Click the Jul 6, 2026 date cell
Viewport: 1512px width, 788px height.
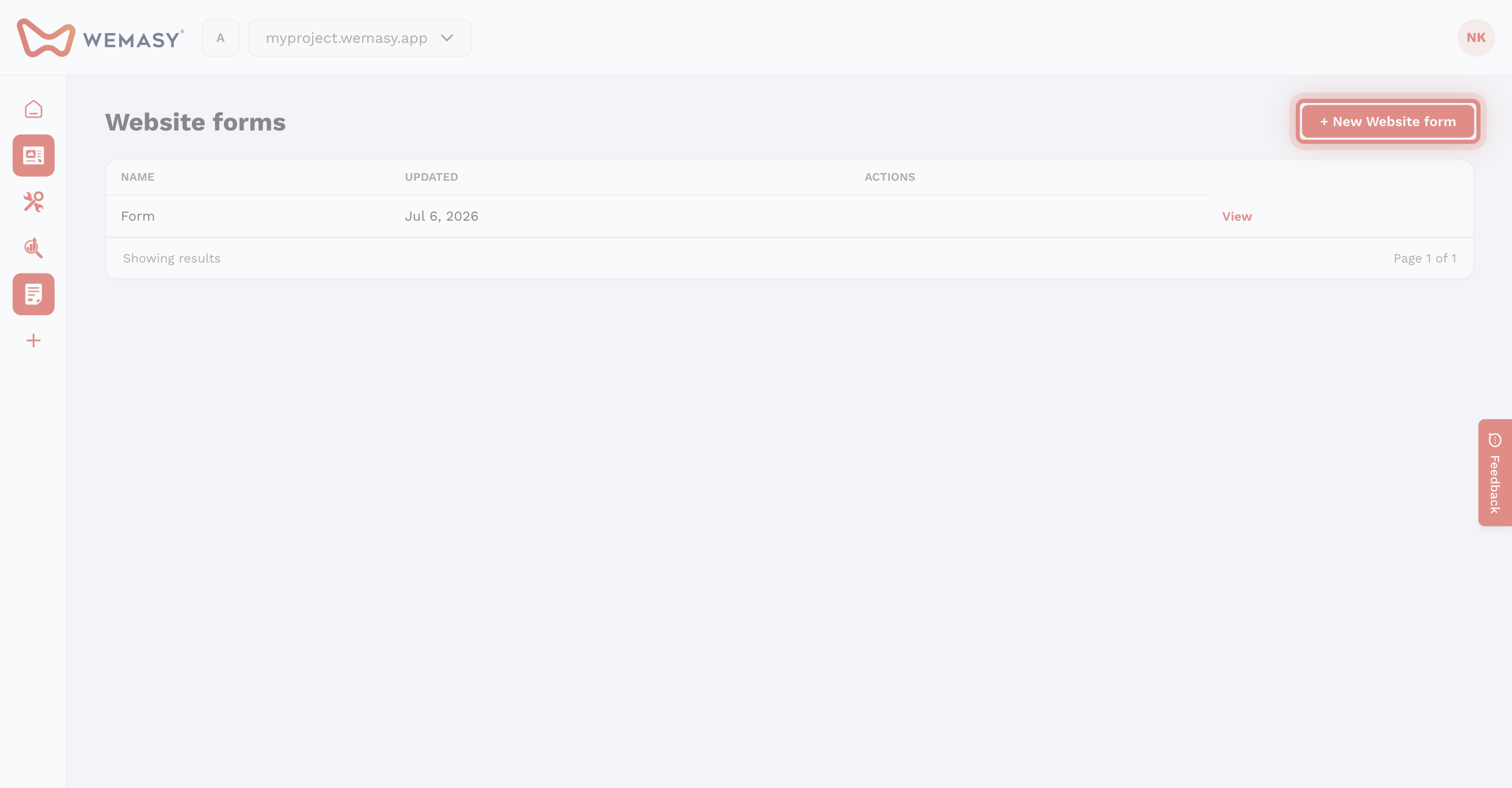(x=441, y=217)
